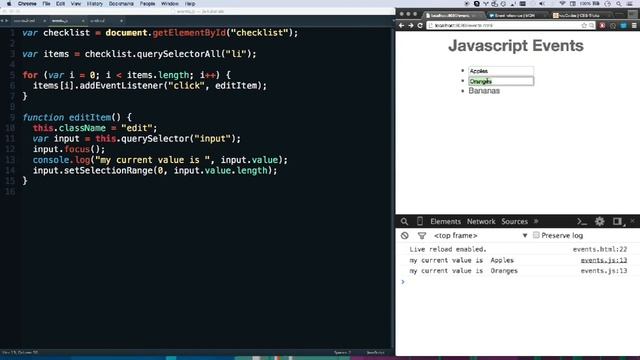Show the console drawer prompt icon
The height and width of the screenshot is (360, 640).
582,221
